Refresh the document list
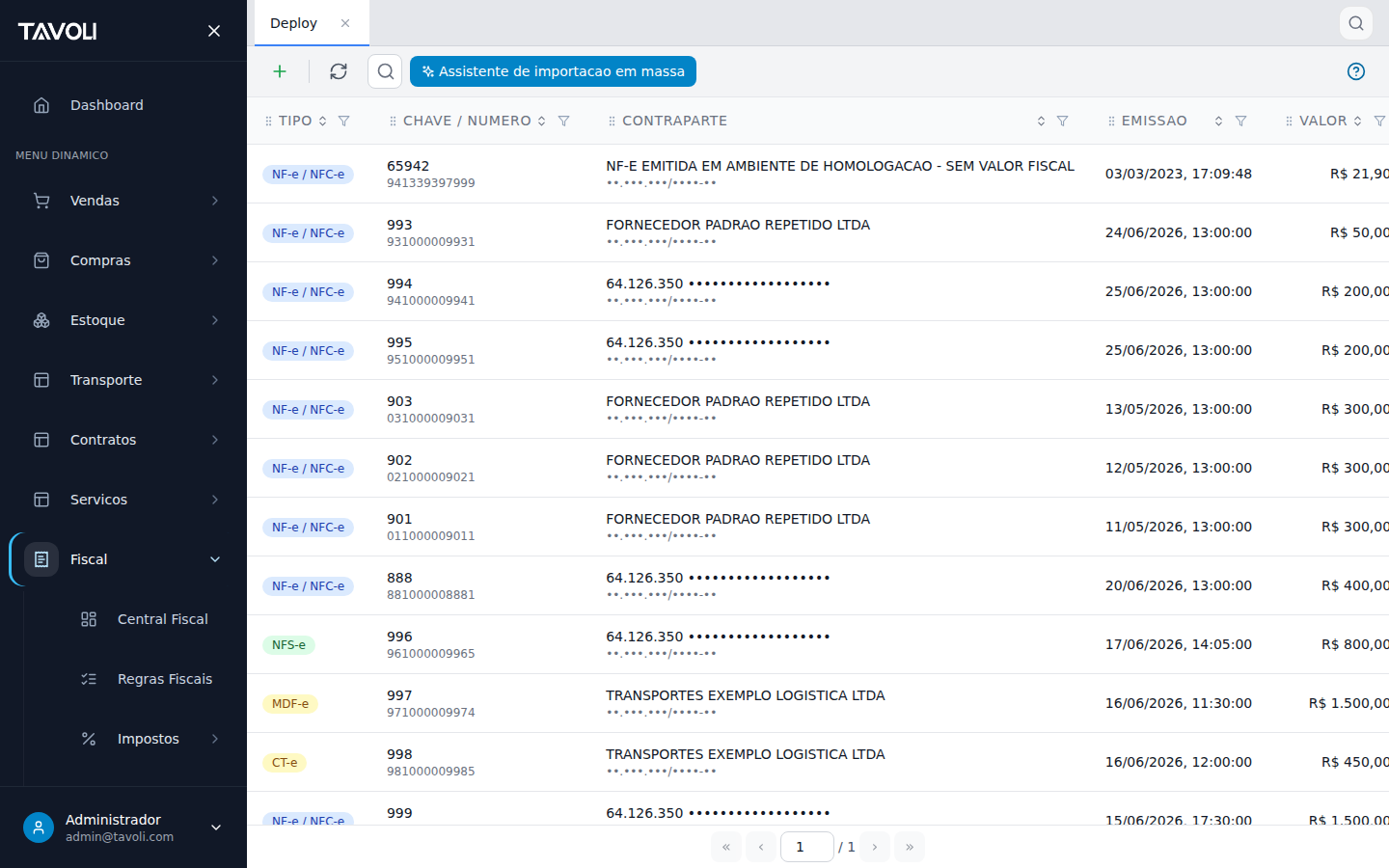Viewport: 1389px width, 868px height. (339, 71)
